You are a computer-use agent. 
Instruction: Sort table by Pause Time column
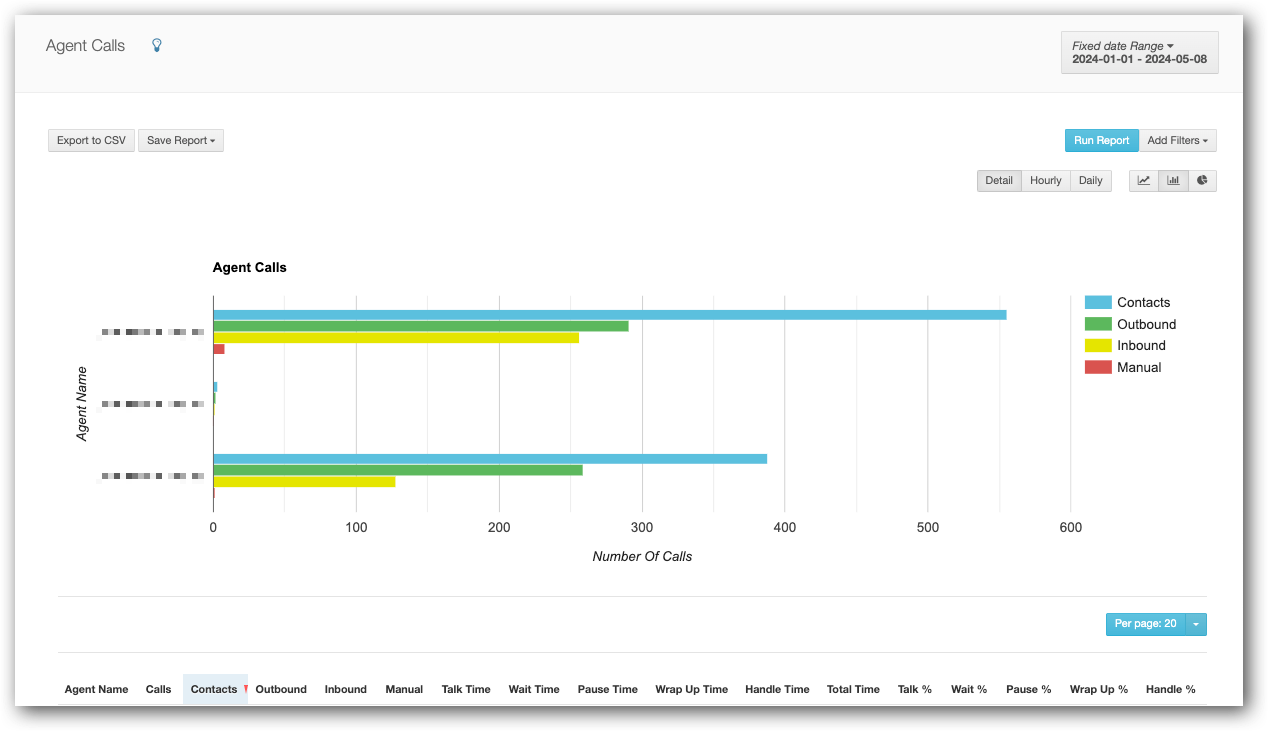[607, 689]
